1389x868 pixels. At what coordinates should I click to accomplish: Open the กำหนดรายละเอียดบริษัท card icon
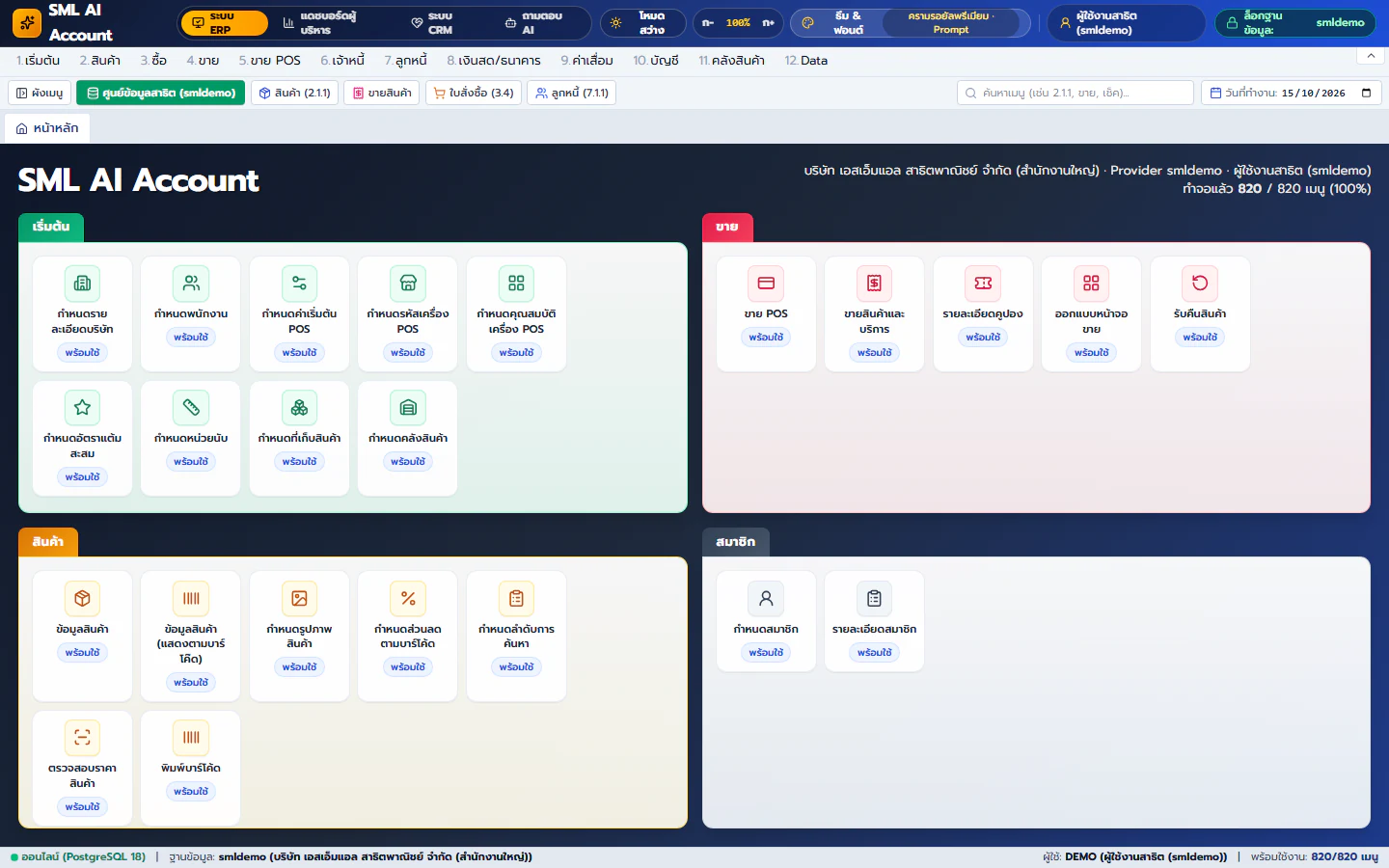(82, 284)
